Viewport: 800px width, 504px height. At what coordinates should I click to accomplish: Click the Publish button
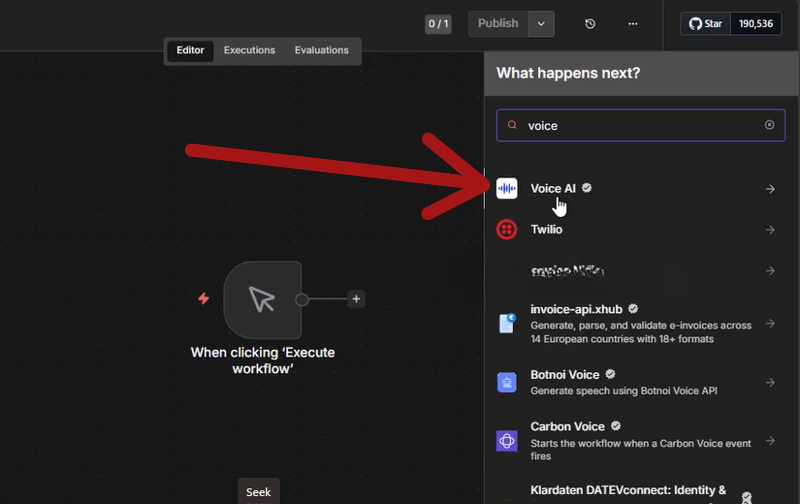coord(497,23)
